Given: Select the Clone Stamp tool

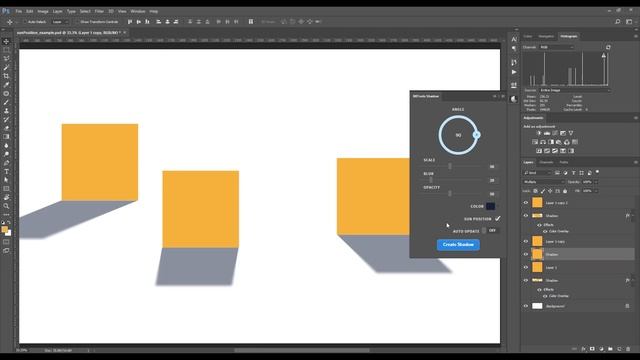Looking at the screenshot, I should click(6, 111).
